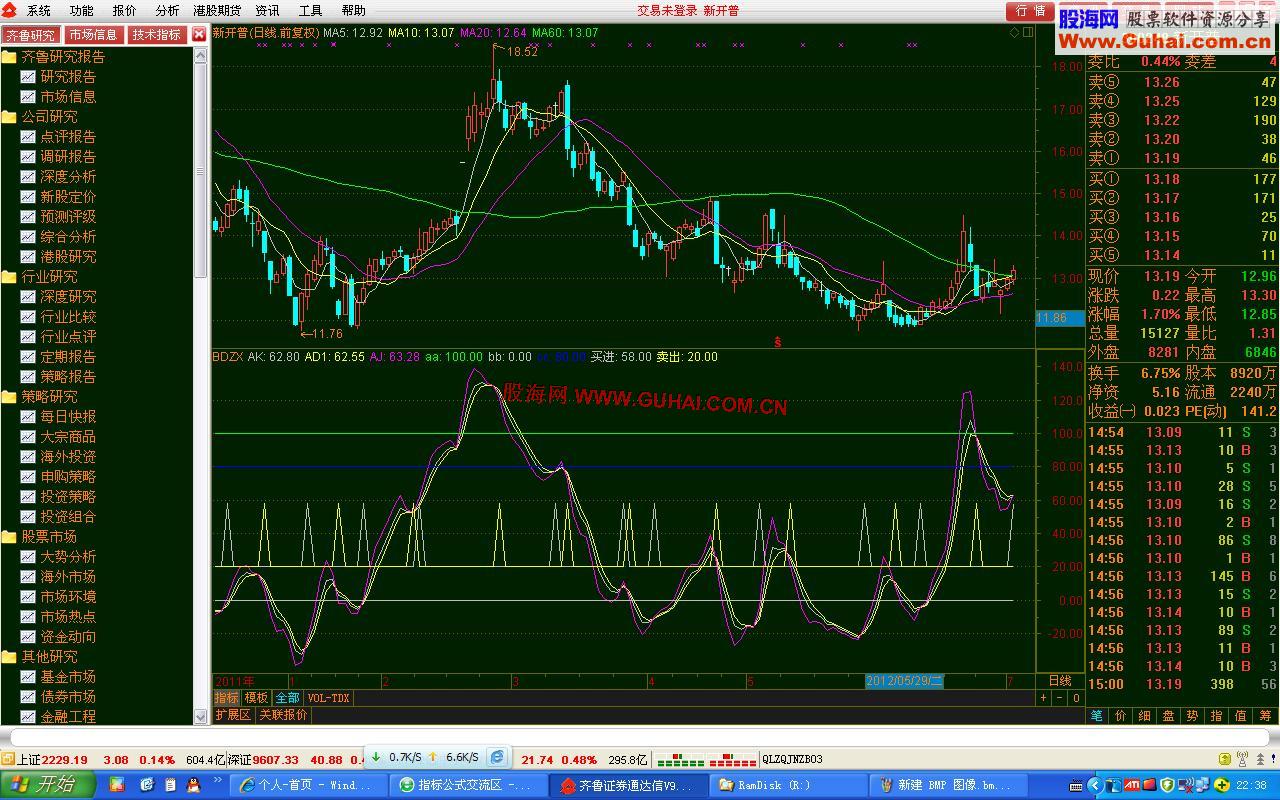Click the 扩展区 button
The width and height of the screenshot is (1280, 800).
tap(233, 715)
